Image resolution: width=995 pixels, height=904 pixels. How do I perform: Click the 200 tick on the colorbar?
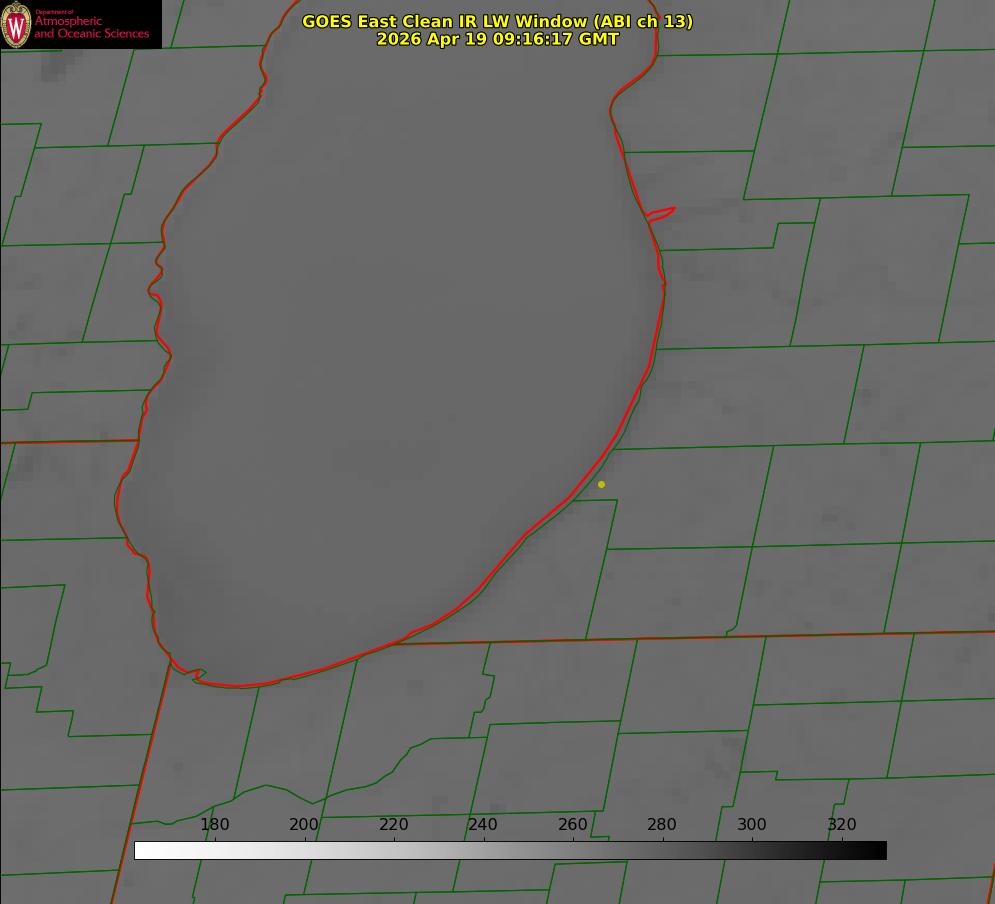303,824
